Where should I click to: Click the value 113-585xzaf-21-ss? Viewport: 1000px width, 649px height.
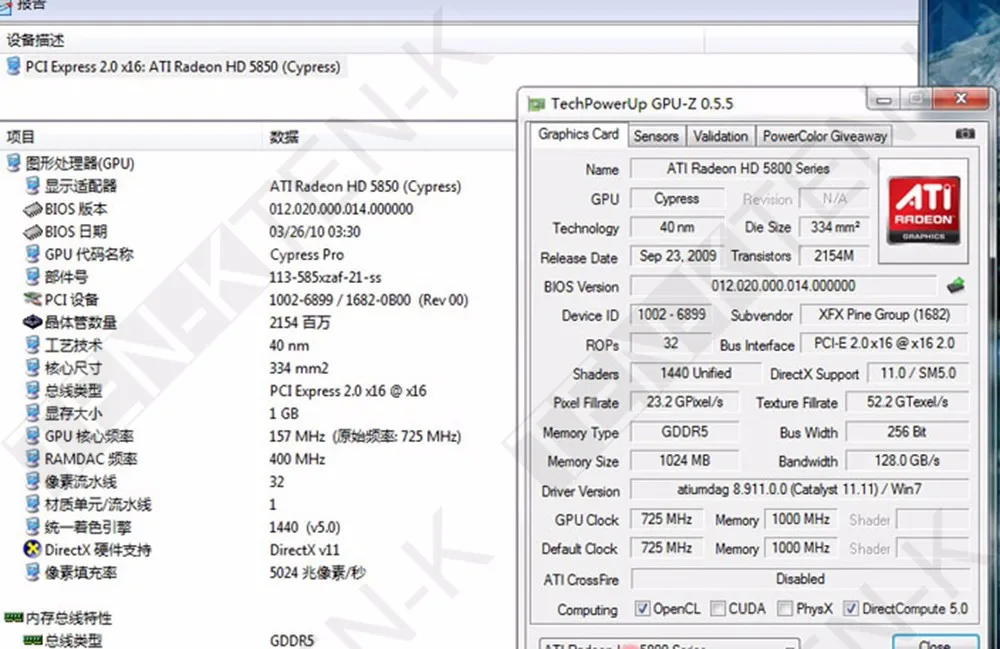(x=325, y=277)
